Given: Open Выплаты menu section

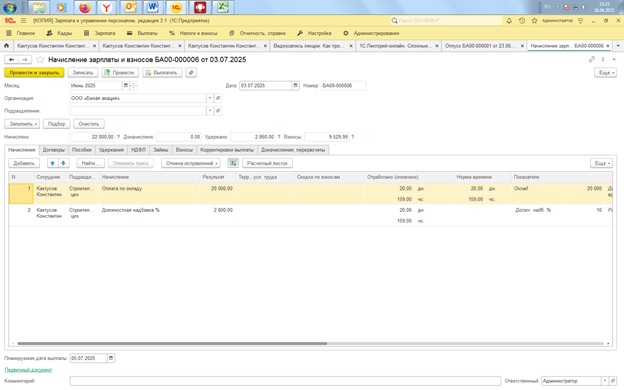Looking at the screenshot, I should (x=142, y=33).
